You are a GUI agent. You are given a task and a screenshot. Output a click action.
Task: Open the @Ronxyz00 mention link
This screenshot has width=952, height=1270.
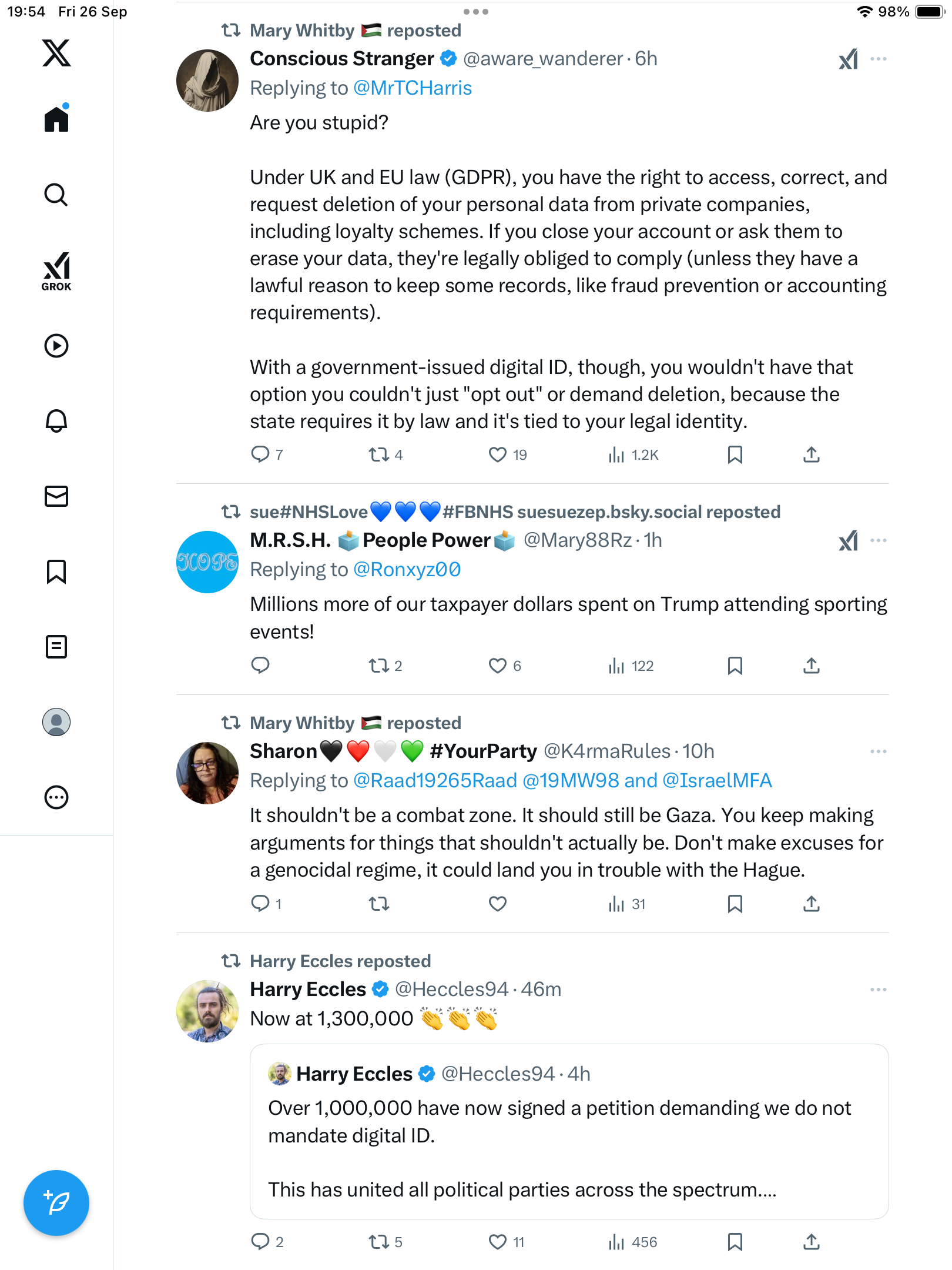pos(407,570)
